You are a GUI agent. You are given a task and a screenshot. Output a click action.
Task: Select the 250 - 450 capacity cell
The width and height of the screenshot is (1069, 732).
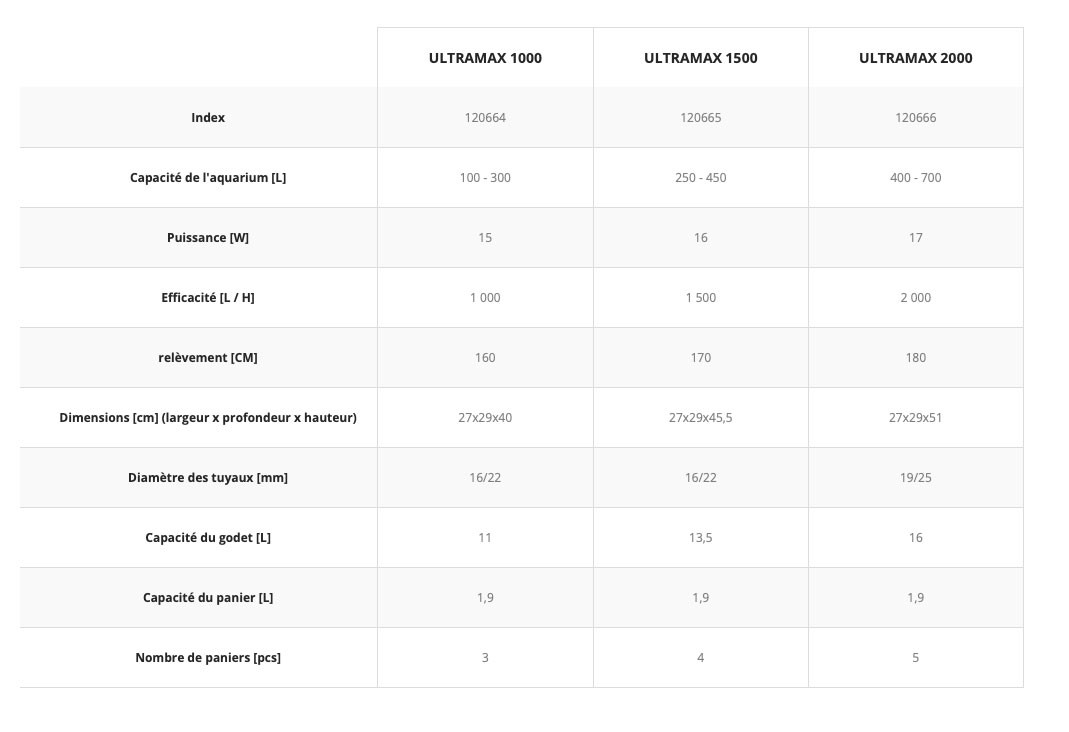coord(700,177)
